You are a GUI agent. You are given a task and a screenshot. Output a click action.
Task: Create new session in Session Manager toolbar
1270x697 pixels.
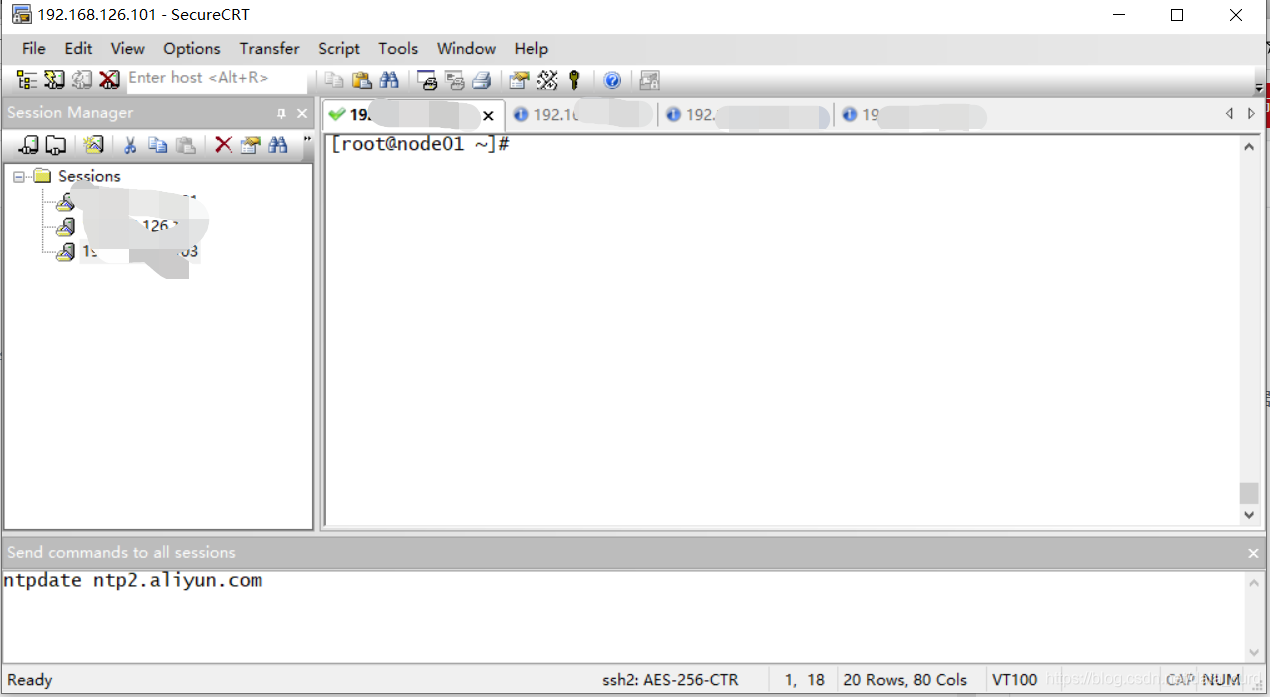[x=93, y=145]
